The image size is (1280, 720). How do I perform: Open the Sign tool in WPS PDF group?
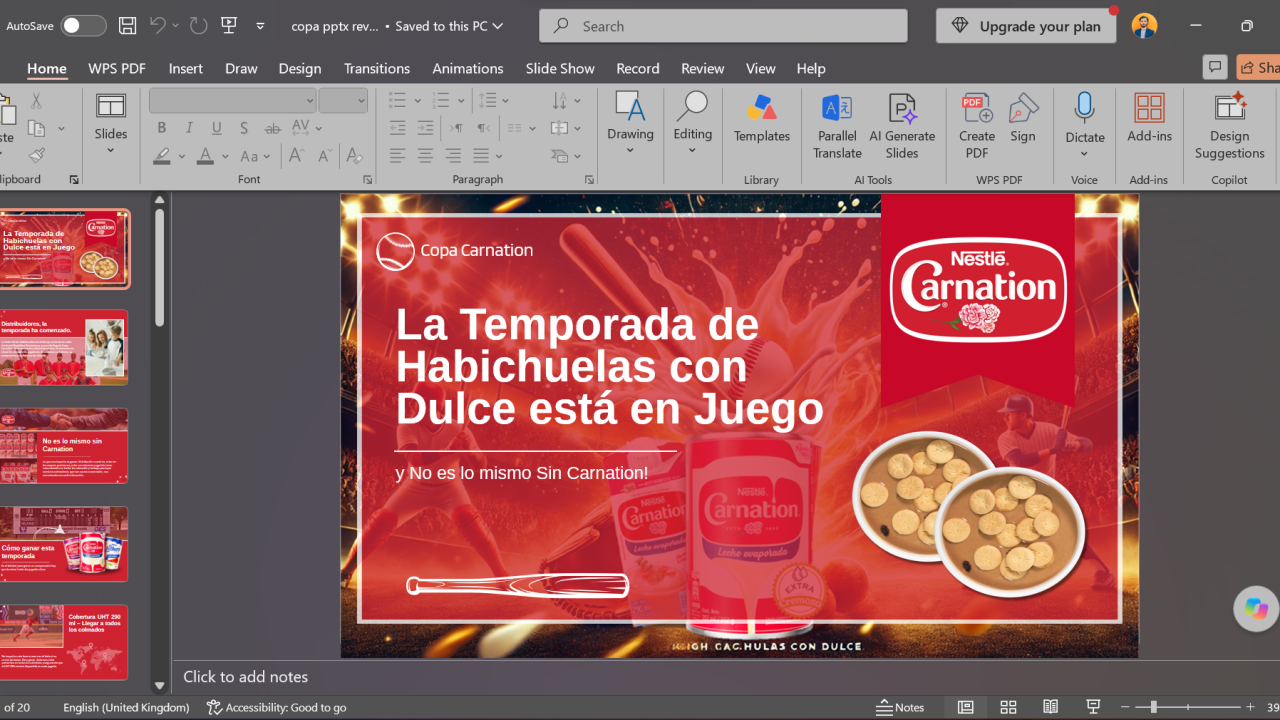1023,118
